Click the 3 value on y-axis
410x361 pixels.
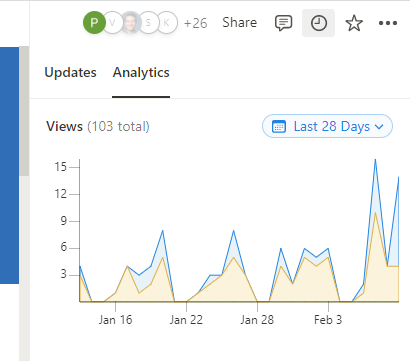coord(64,275)
